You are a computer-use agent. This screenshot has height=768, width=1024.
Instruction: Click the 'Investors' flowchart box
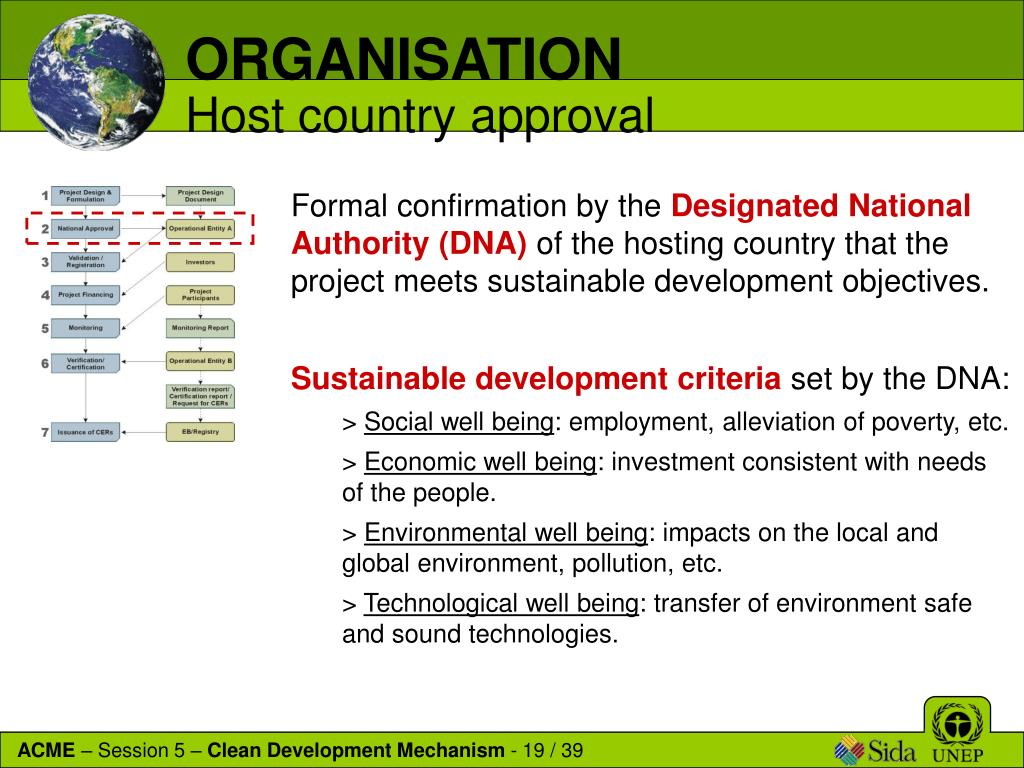coord(200,262)
